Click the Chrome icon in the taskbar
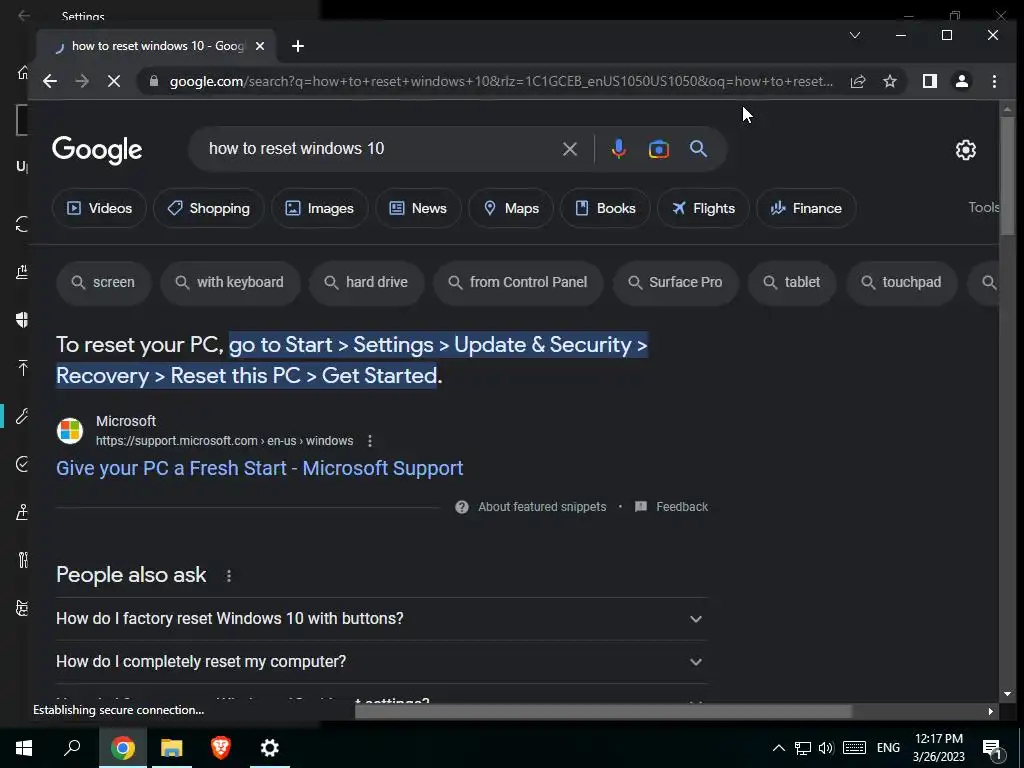 click(x=122, y=748)
